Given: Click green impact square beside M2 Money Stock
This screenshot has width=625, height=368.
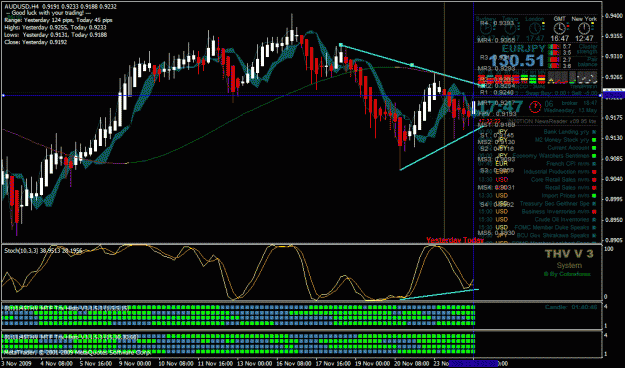Looking at the screenshot, I should 594,140.
